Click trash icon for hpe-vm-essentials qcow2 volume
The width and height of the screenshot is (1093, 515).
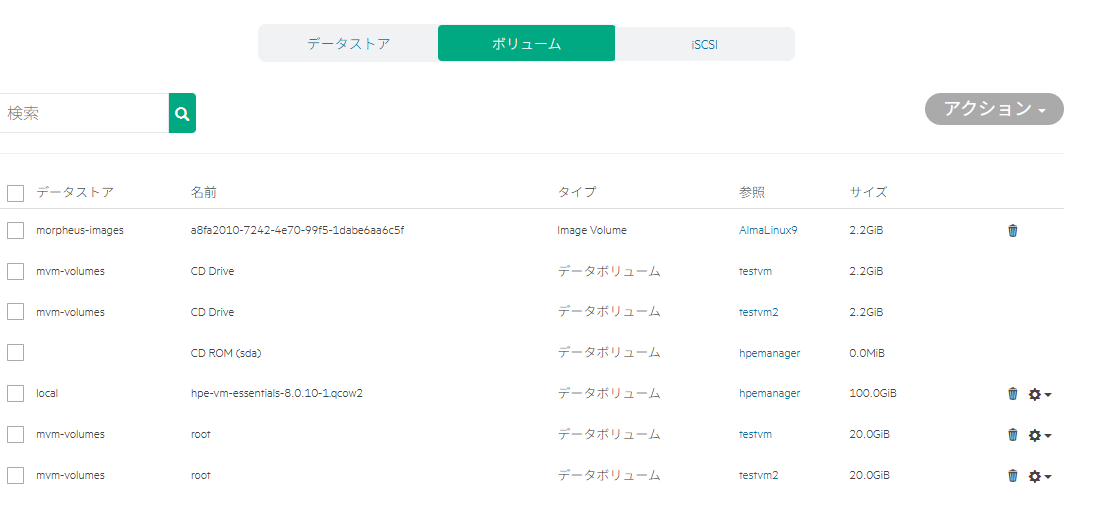(x=1012, y=394)
